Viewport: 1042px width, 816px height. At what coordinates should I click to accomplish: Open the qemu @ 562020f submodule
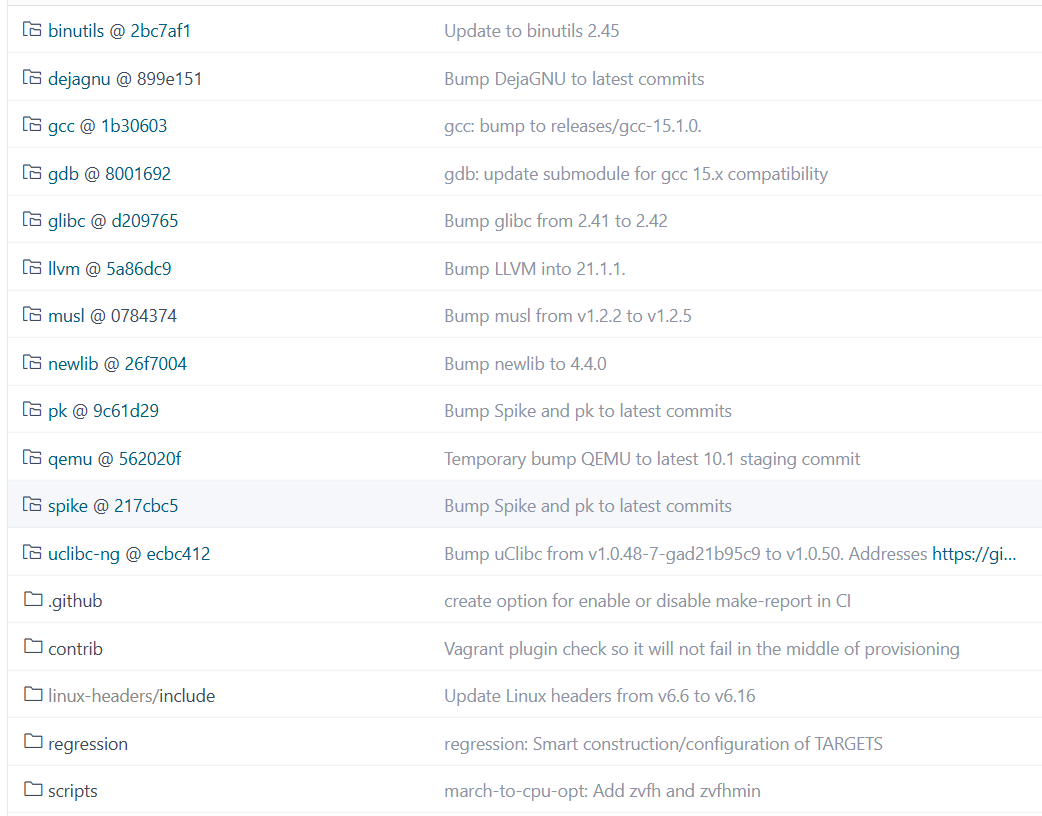pos(114,459)
